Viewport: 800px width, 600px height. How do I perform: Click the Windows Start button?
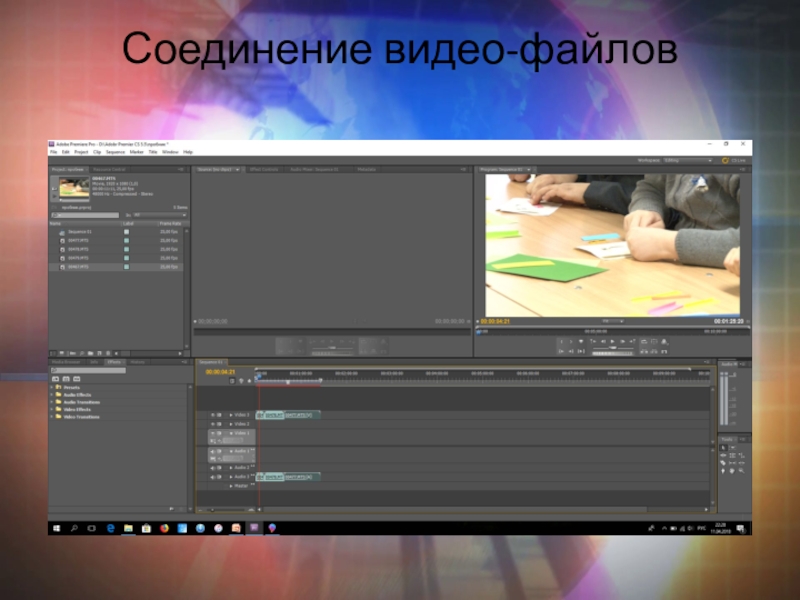tap(56, 527)
